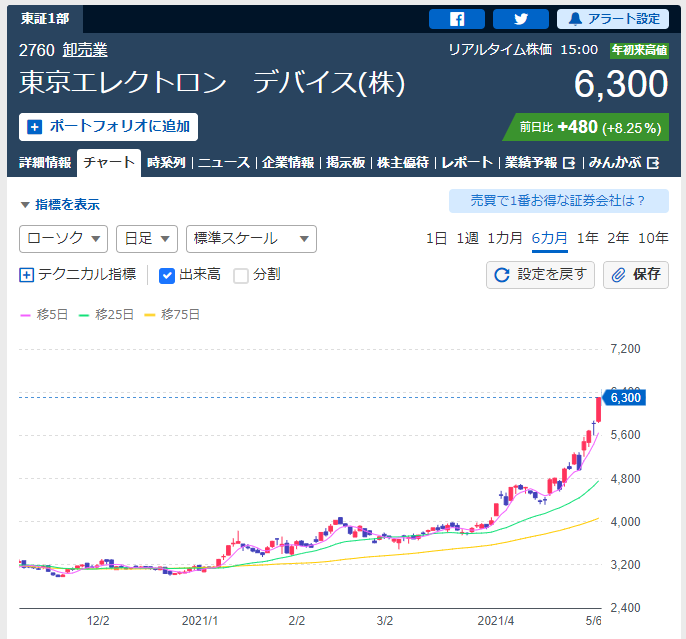The image size is (686, 639).
Task: Click the 移5日 moving average legend
Action: [44, 314]
